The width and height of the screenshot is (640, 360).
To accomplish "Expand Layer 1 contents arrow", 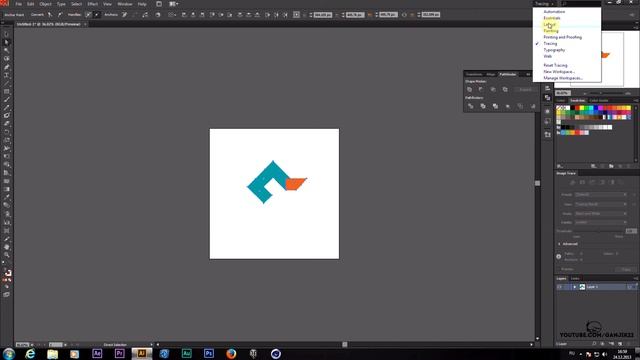I will click(x=575, y=287).
